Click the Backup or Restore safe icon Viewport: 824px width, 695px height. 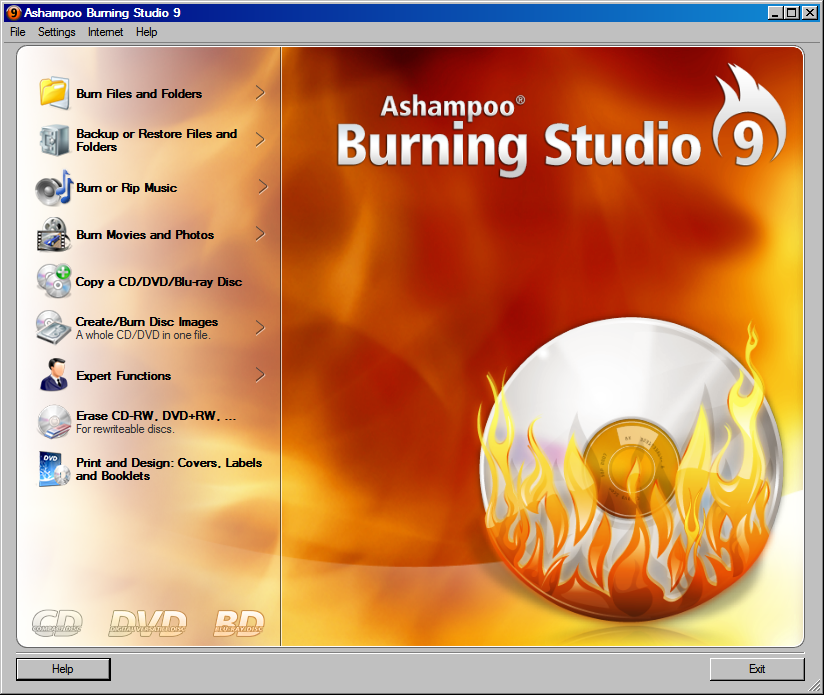pyautogui.click(x=54, y=140)
